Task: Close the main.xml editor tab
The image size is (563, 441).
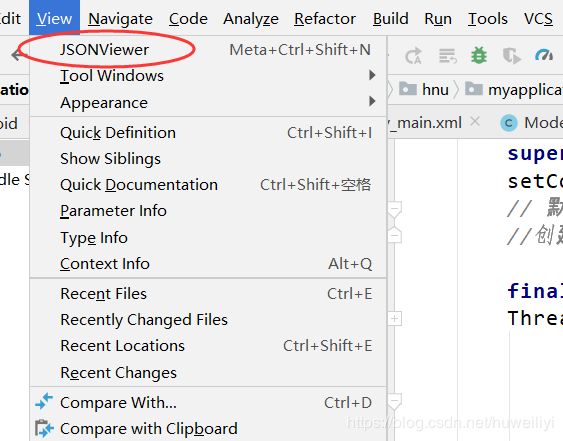Action: [x=475, y=122]
